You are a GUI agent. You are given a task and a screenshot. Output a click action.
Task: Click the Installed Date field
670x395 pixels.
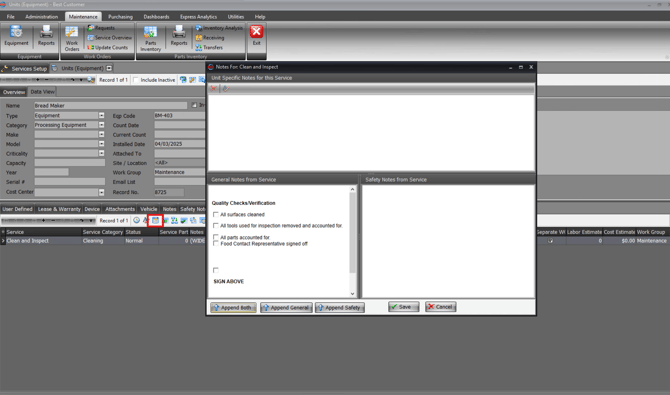(179, 144)
